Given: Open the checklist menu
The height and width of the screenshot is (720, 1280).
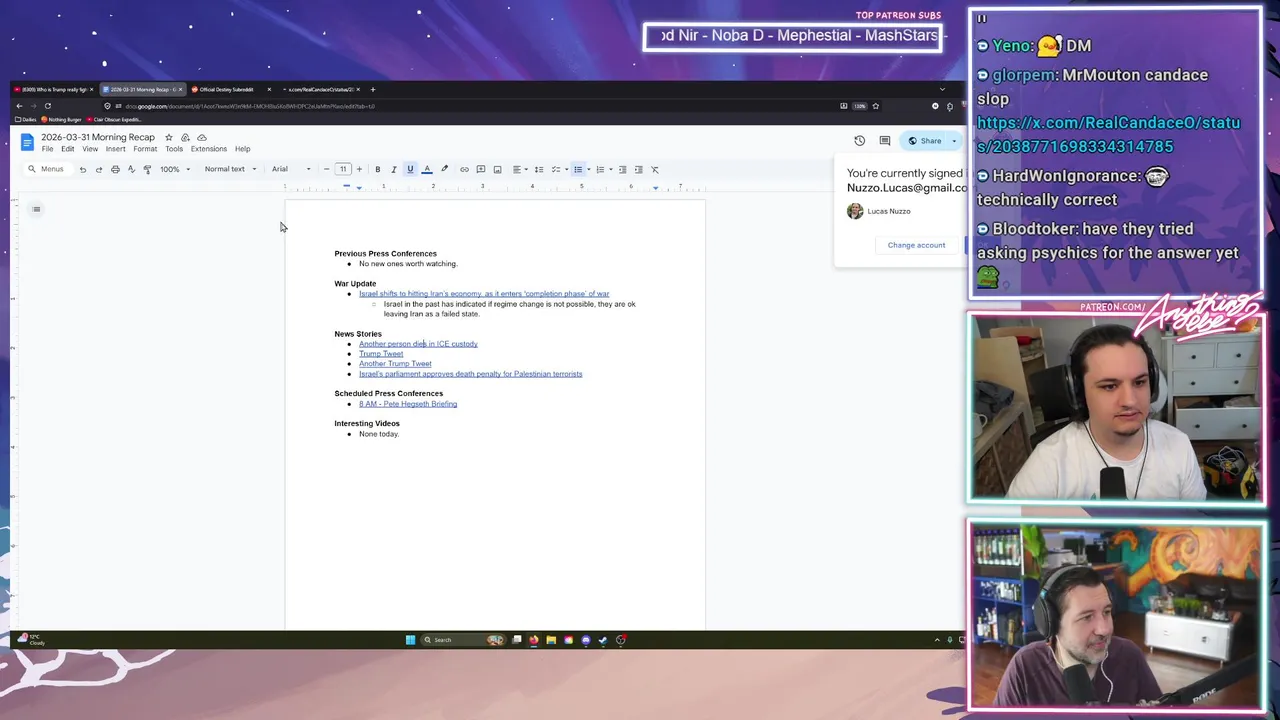Looking at the screenshot, I should tap(559, 169).
